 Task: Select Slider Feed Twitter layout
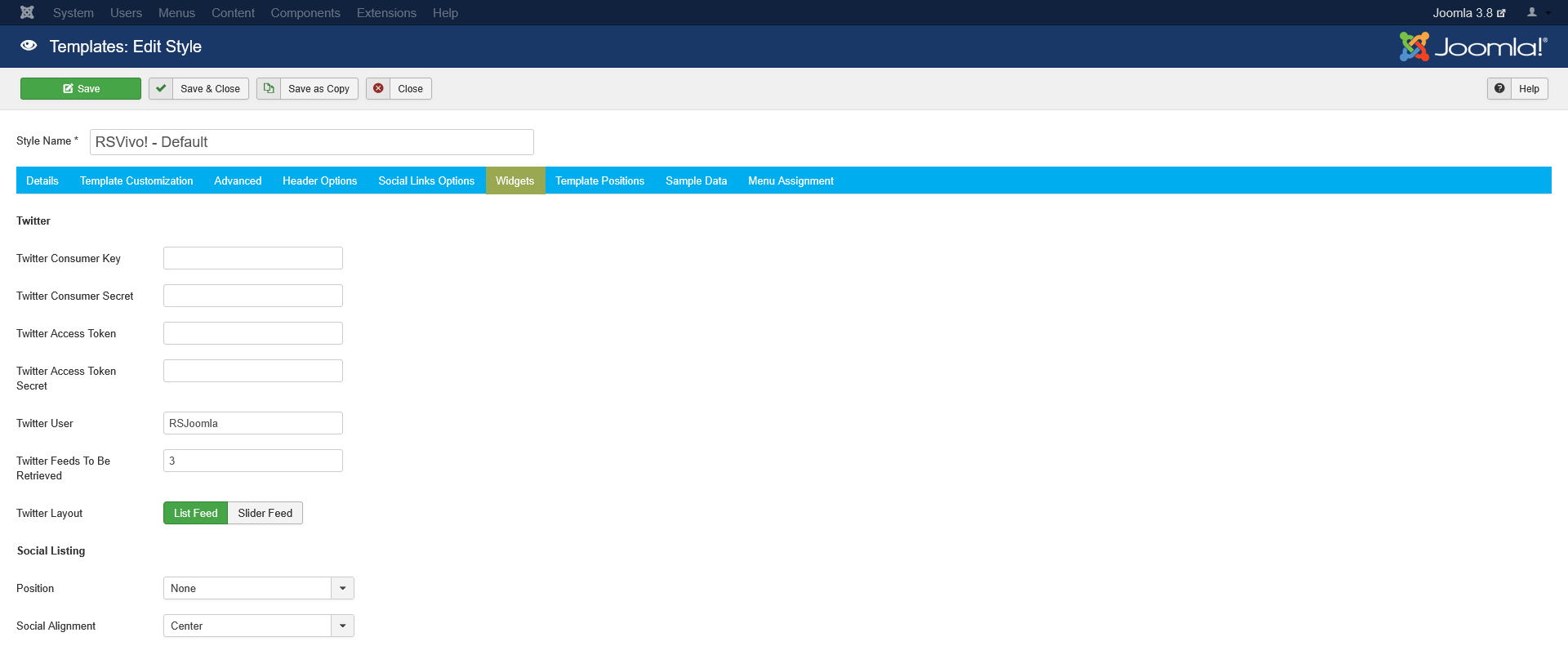coord(265,513)
